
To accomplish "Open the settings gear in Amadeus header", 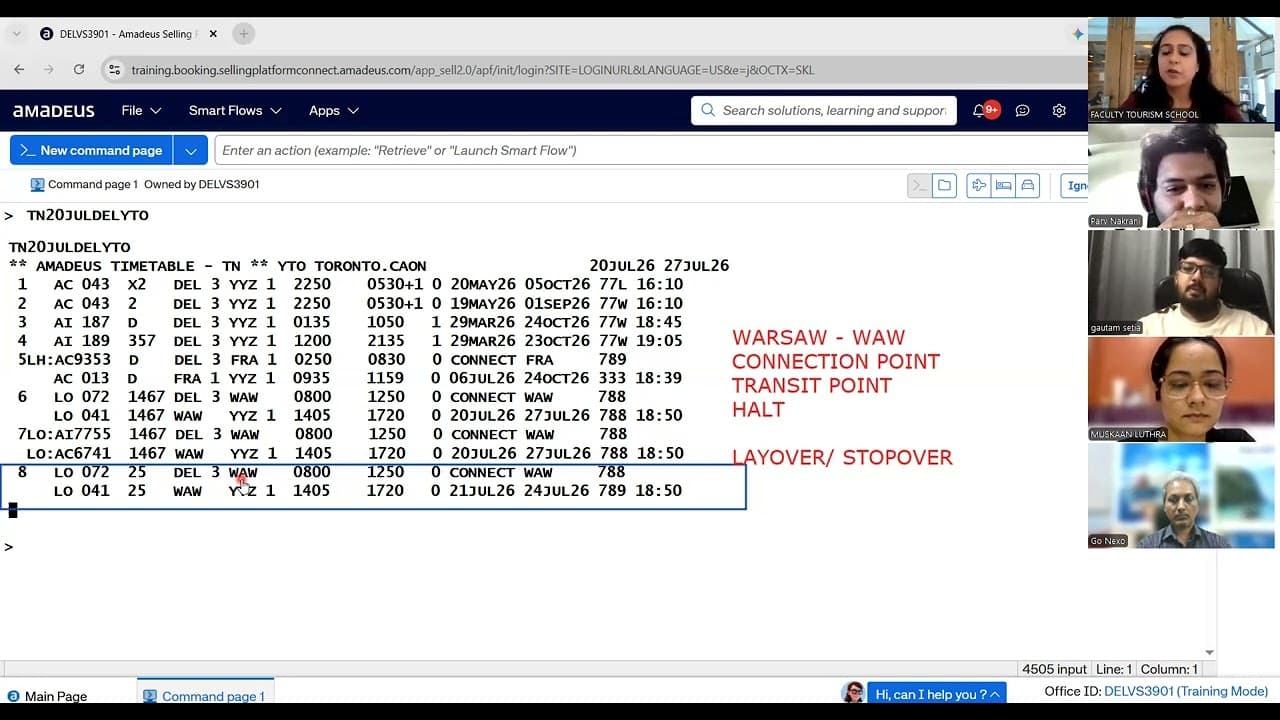I will tap(1059, 111).
